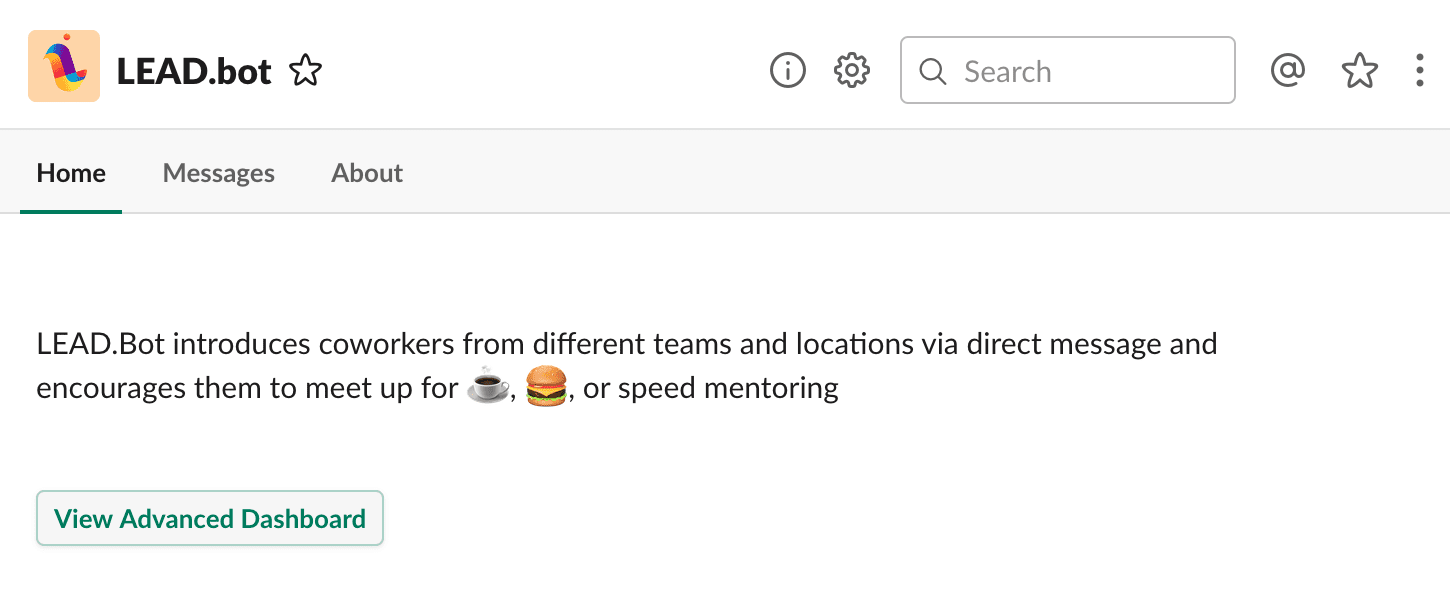The image size is (1450, 600).
Task: Click the LEAD.bot title in header
Action: (194, 72)
